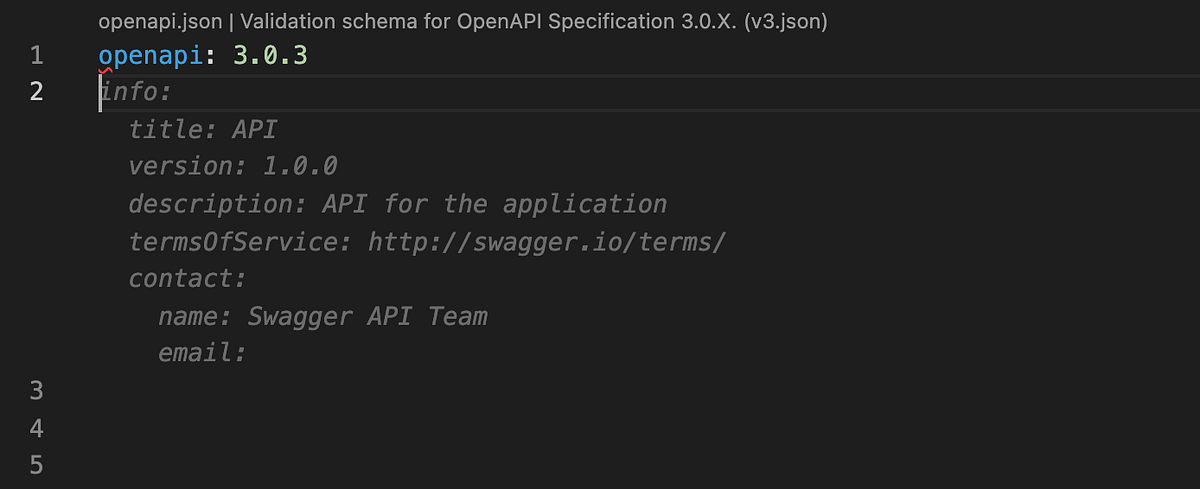Click line number 1 in the gutter
This screenshot has height=489, width=1200.
[x=36, y=56]
